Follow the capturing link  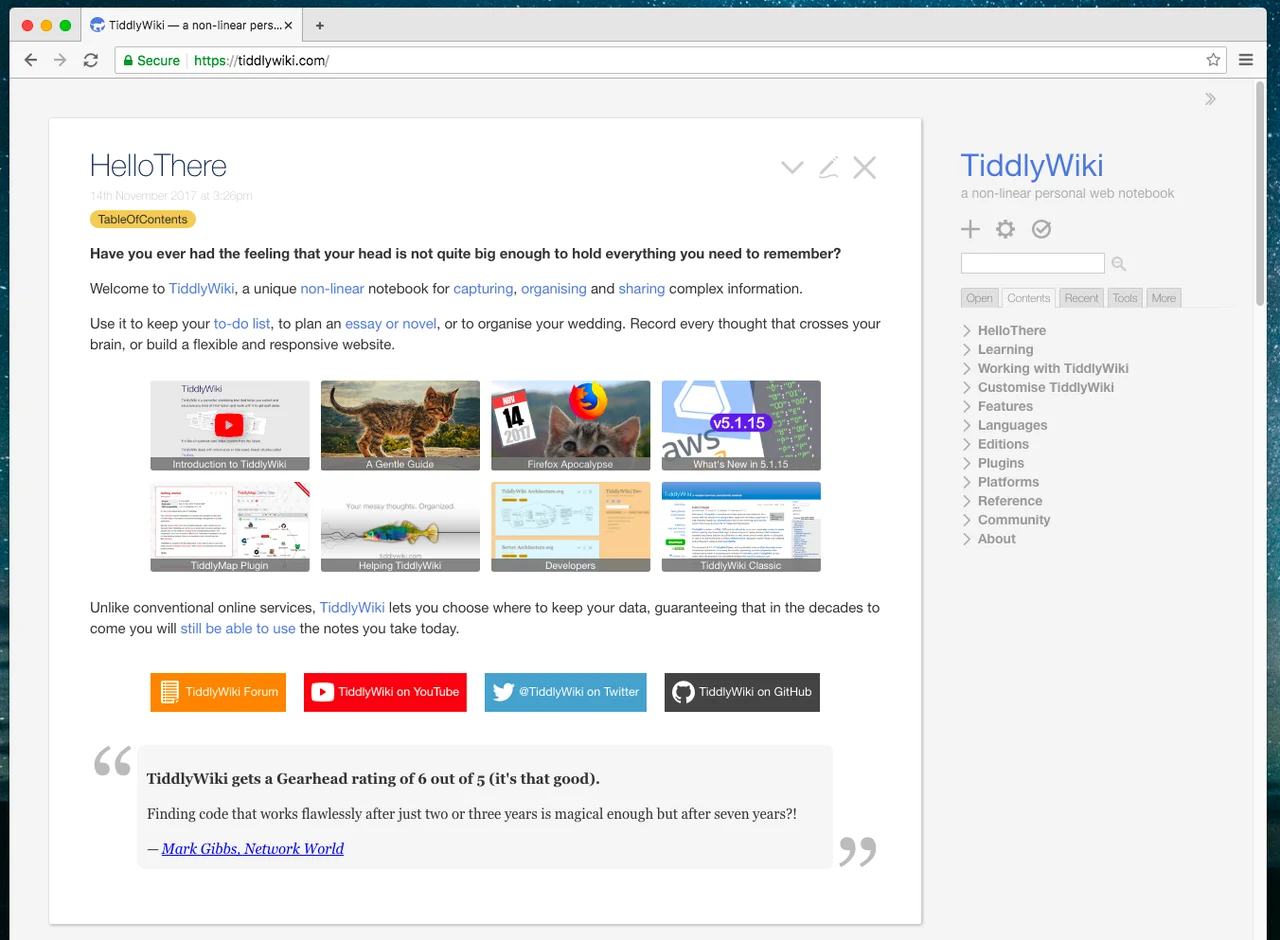pyautogui.click(x=483, y=289)
